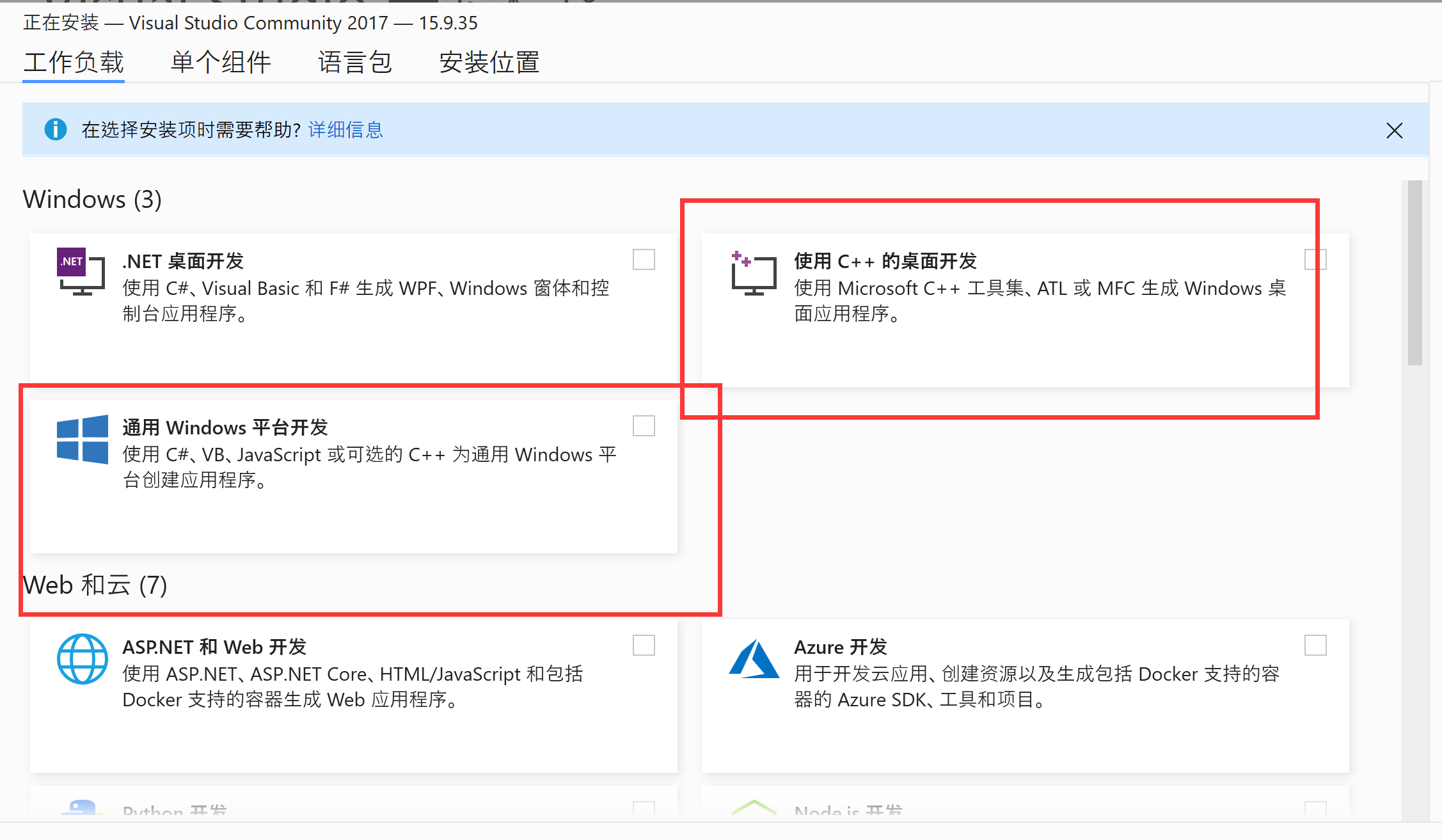Open the 语言包 tab

coord(355,62)
